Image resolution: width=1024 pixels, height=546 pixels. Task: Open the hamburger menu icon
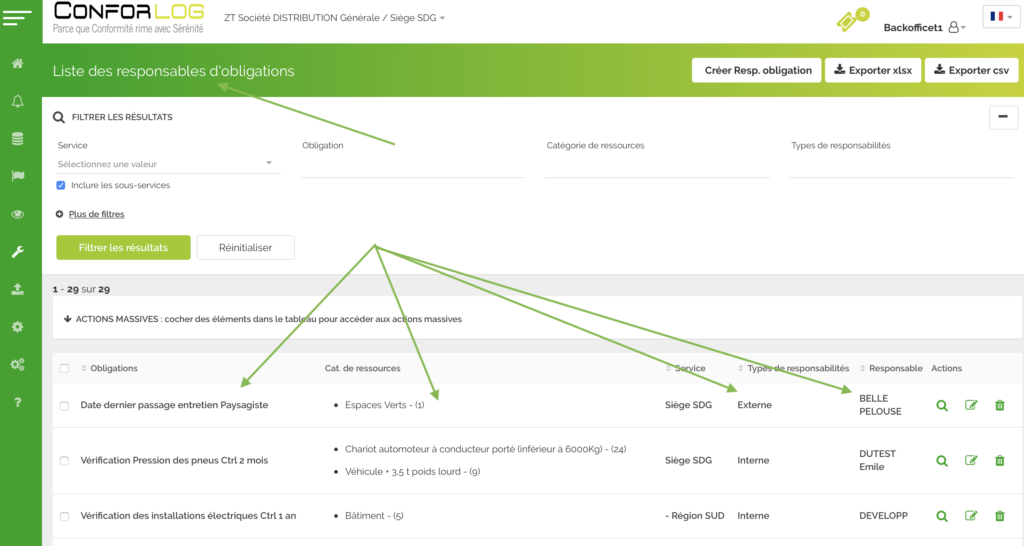click(x=18, y=17)
